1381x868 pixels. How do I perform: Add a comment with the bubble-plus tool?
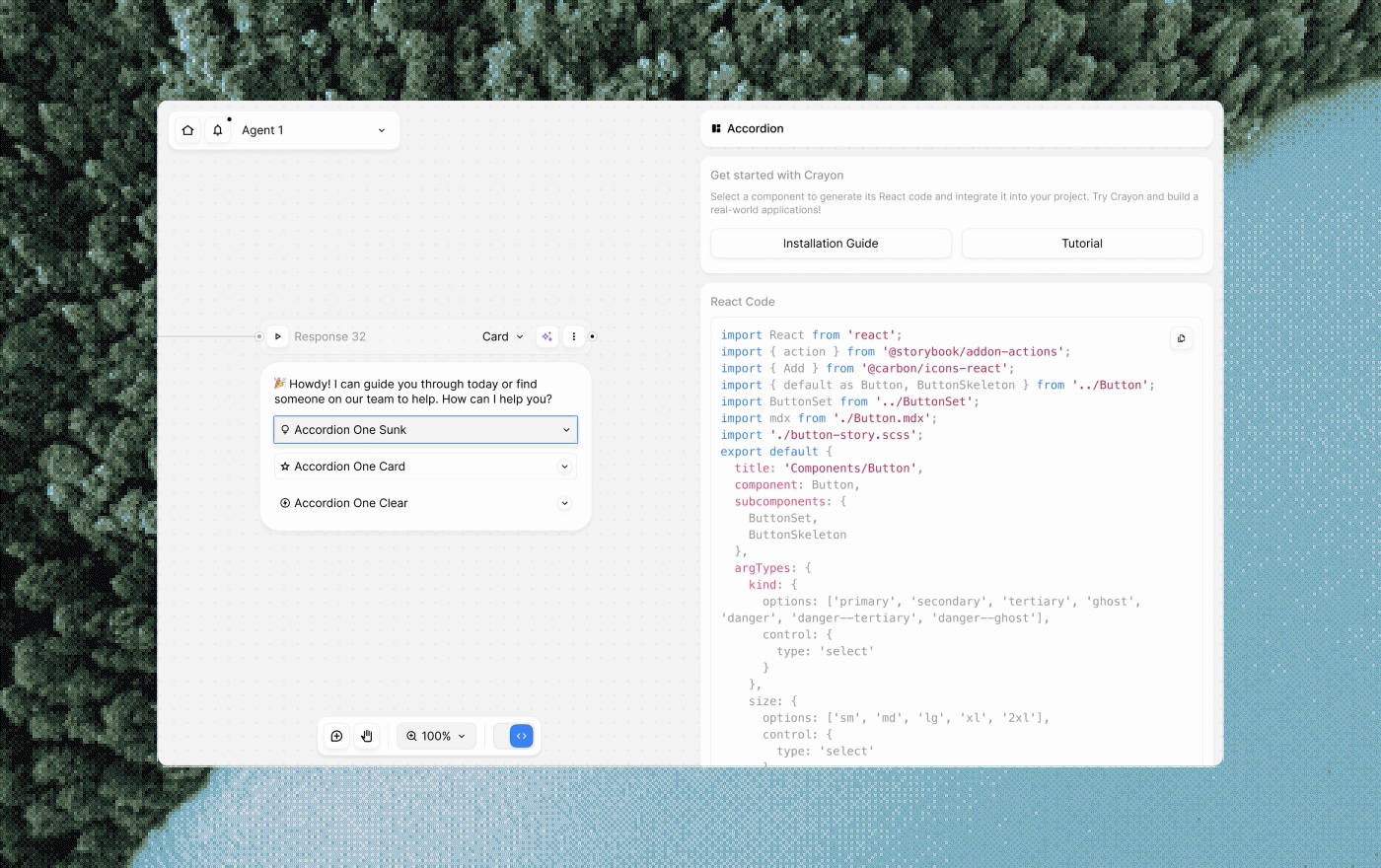coord(337,736)
